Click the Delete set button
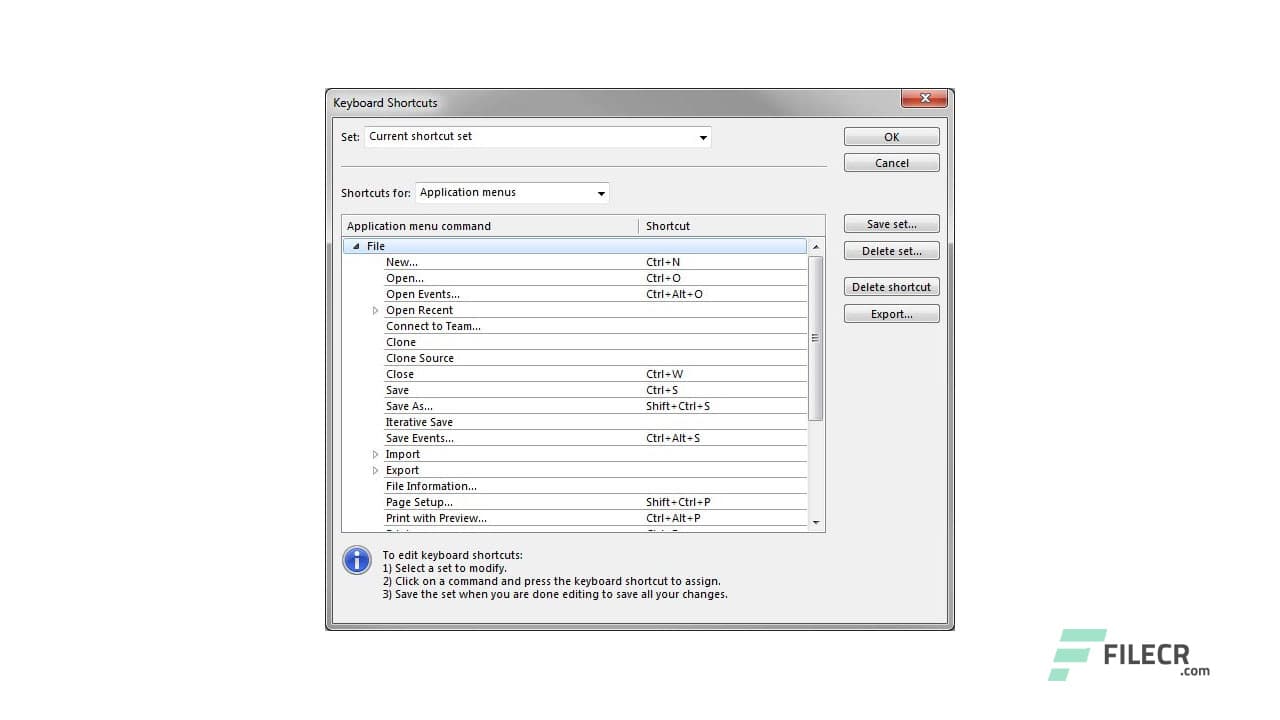Viewport: 1280px width, 720px height. (890, 250)
